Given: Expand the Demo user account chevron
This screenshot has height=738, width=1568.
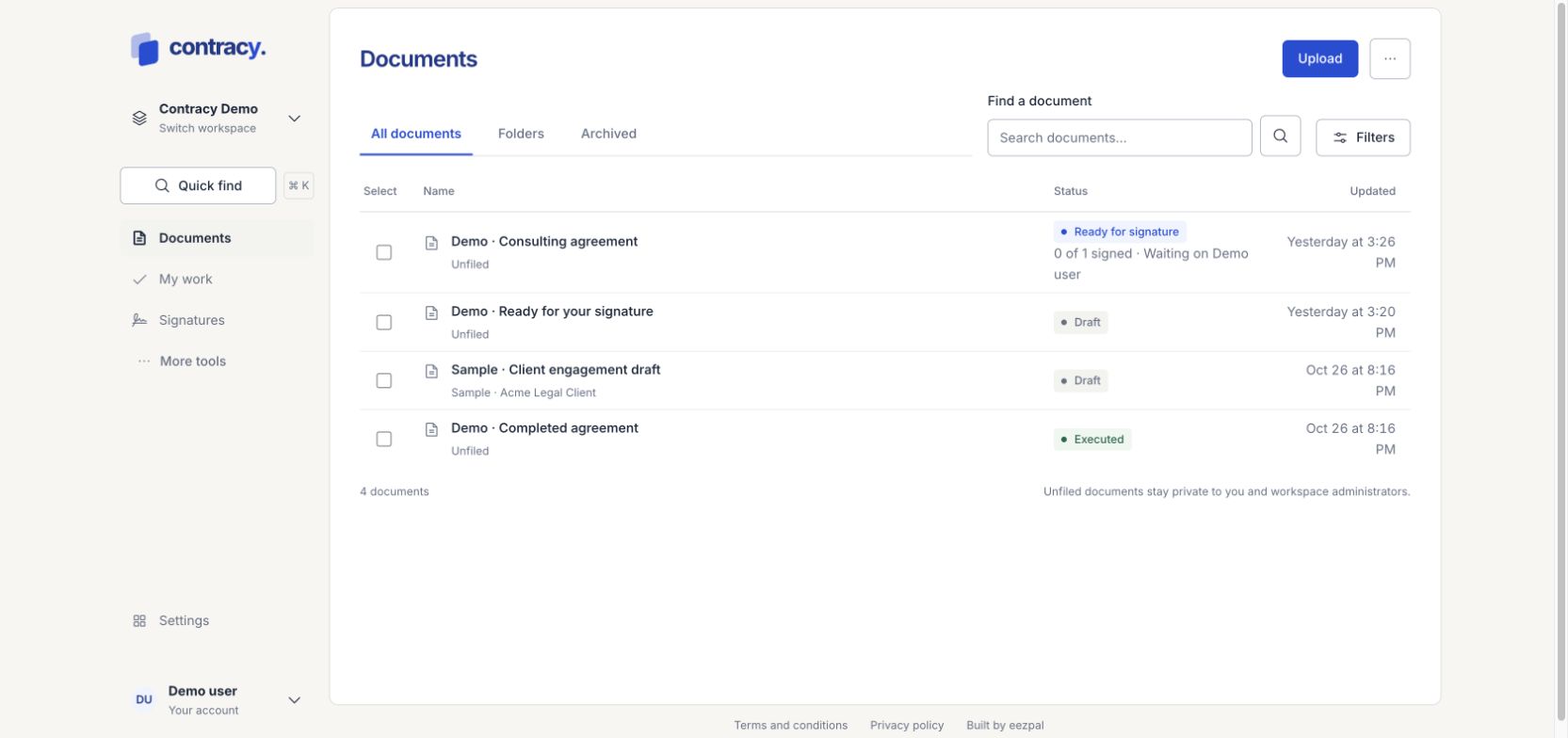Looking at the screenshot, I should pos(294,700).
